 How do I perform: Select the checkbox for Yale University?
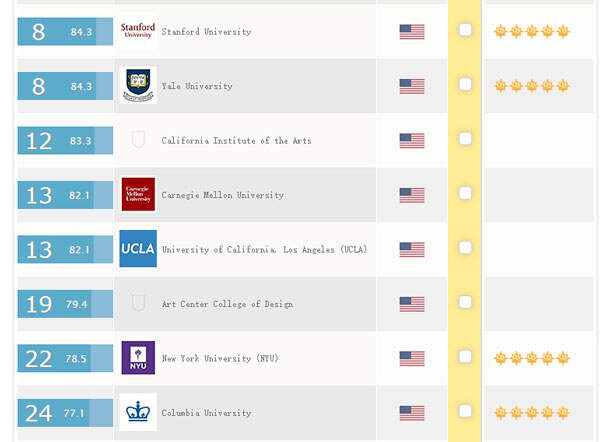465,84
